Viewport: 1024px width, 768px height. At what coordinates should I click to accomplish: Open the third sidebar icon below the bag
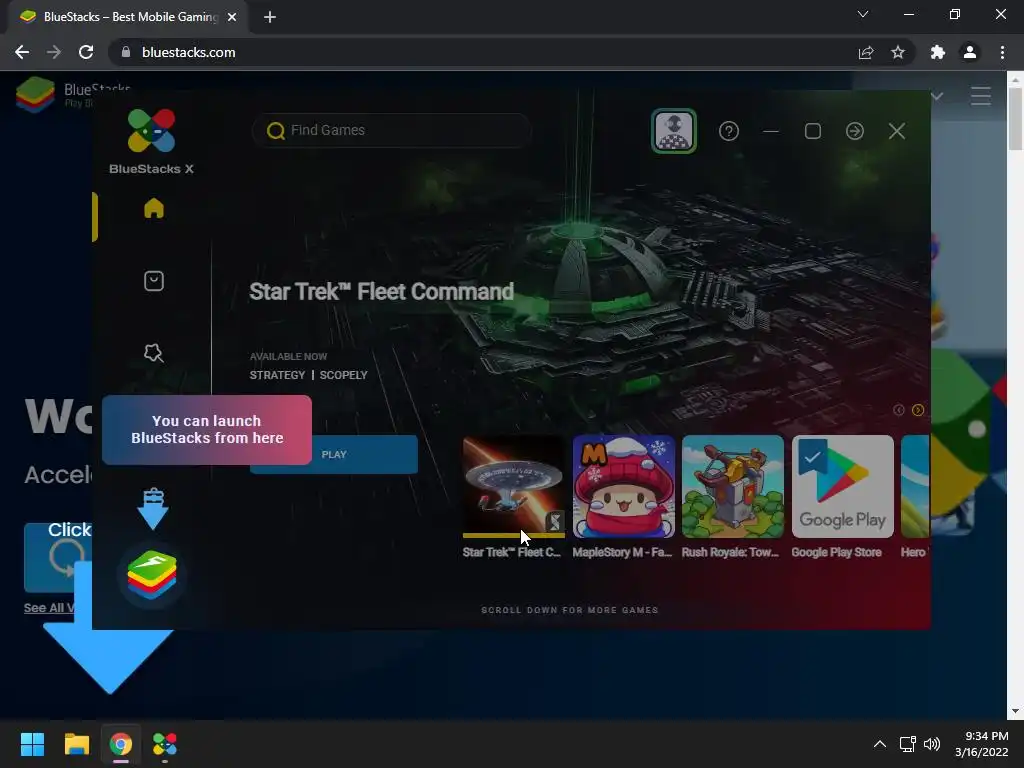[x=153, y=353]
